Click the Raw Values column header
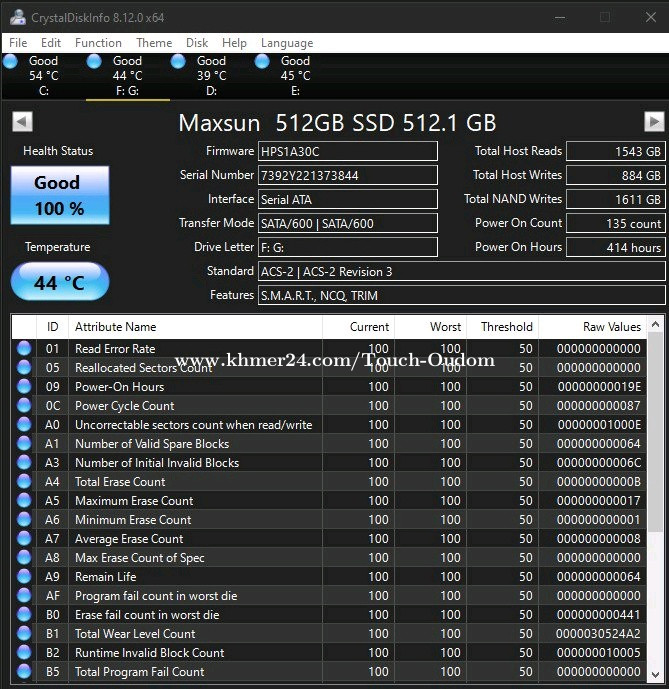 [x=592, y=326]
